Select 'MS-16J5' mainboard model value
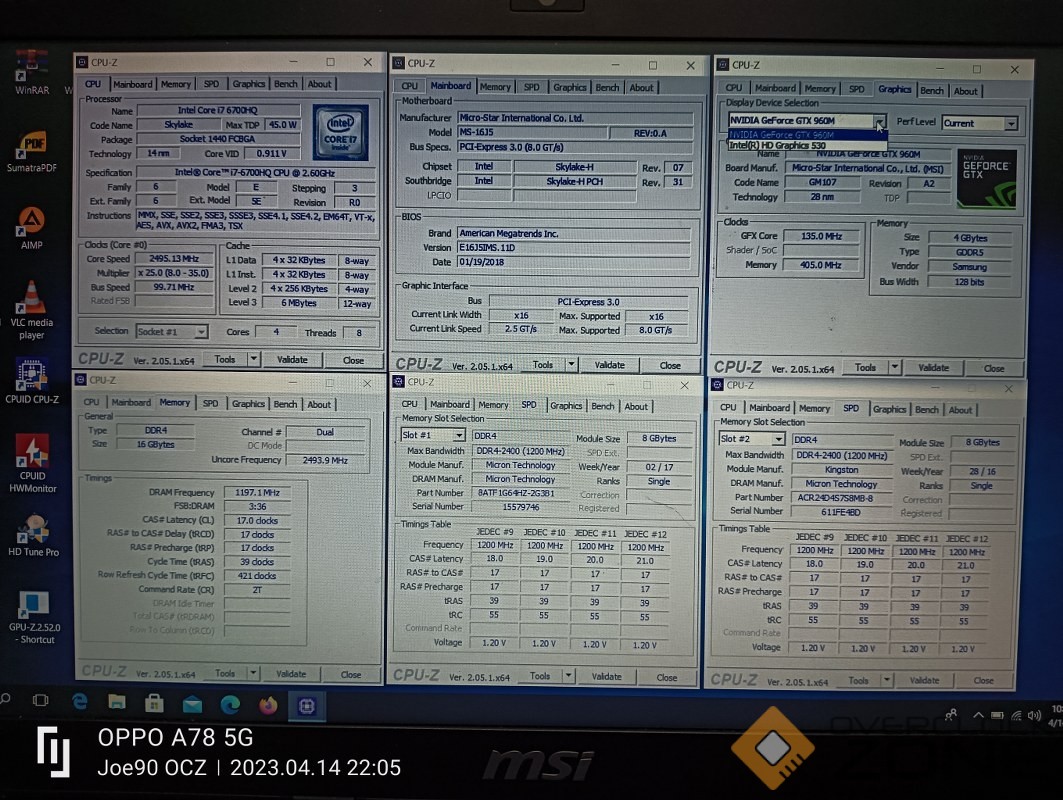1063x800 pixels. pyautogui.click(x=476, y=132)
